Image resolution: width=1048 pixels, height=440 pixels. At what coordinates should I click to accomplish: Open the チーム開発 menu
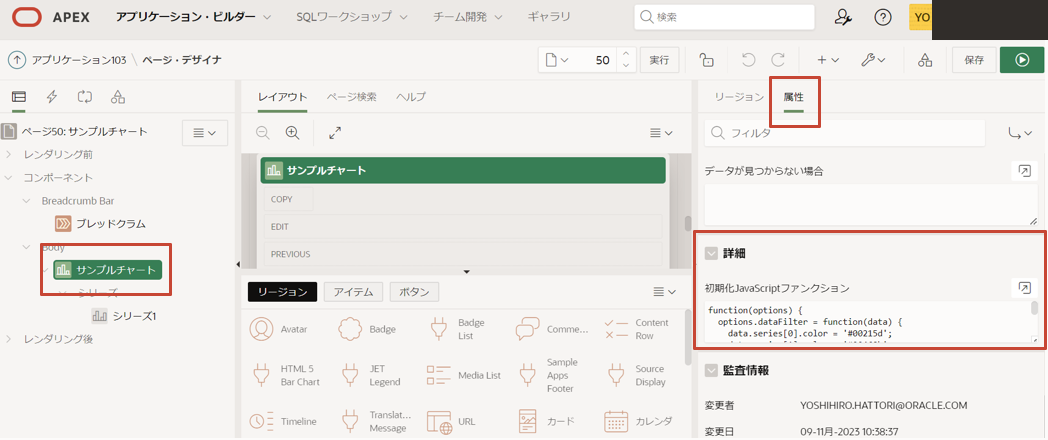coord(467,17)
